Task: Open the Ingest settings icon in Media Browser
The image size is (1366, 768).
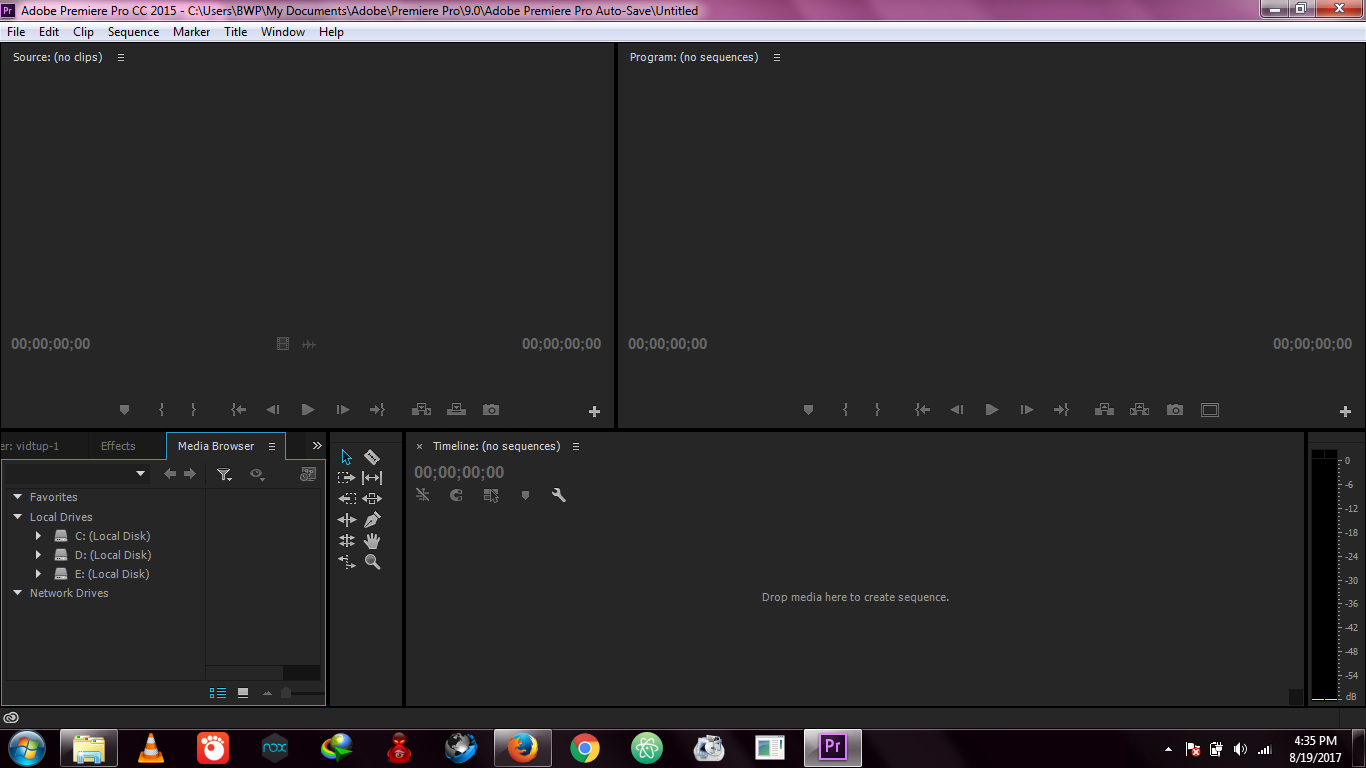Action: click(308, 475)
